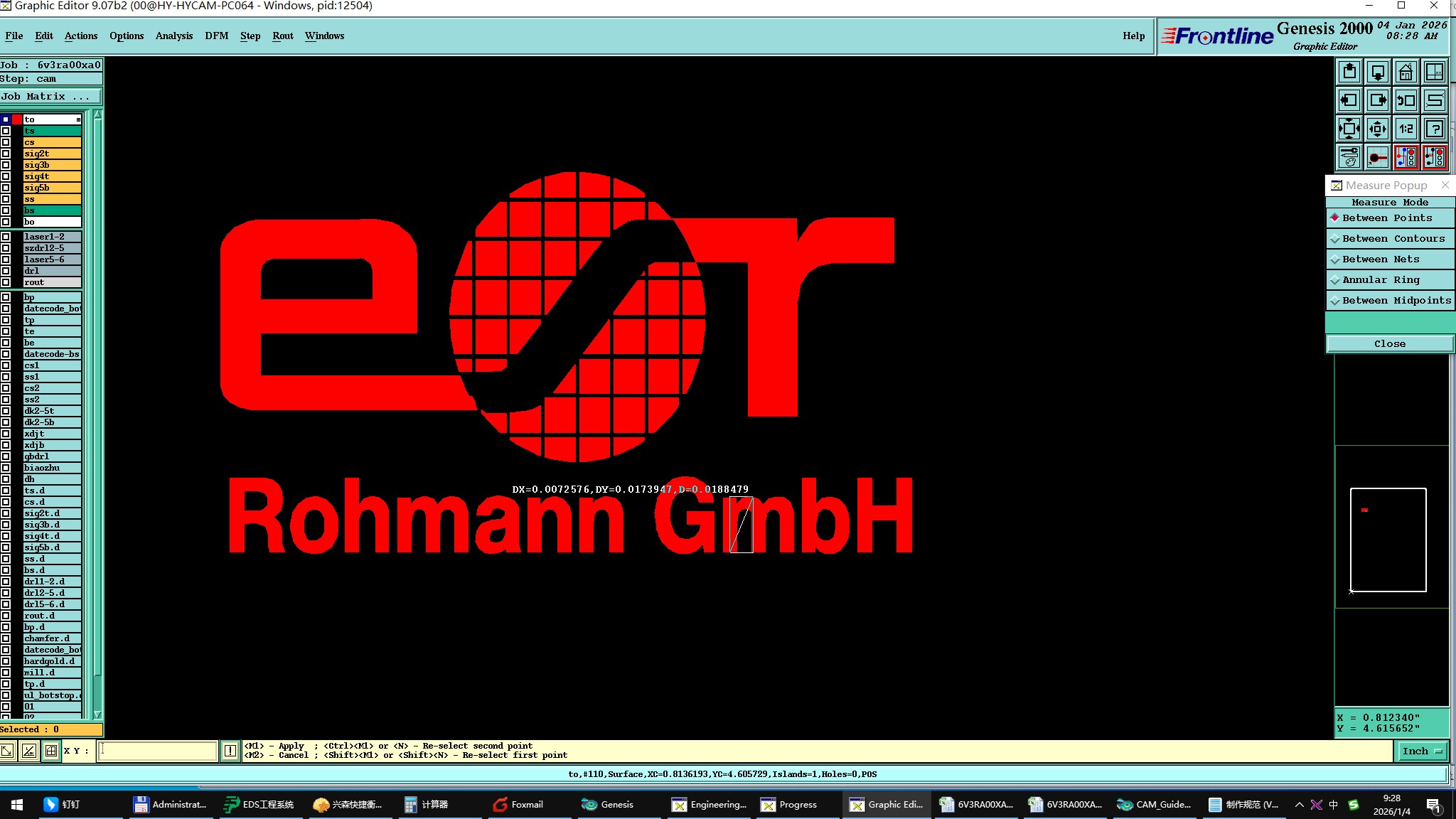Viewport: 1456px width, 819px height.
Task: Open the Analysis menu
Action: coord(173,36)
